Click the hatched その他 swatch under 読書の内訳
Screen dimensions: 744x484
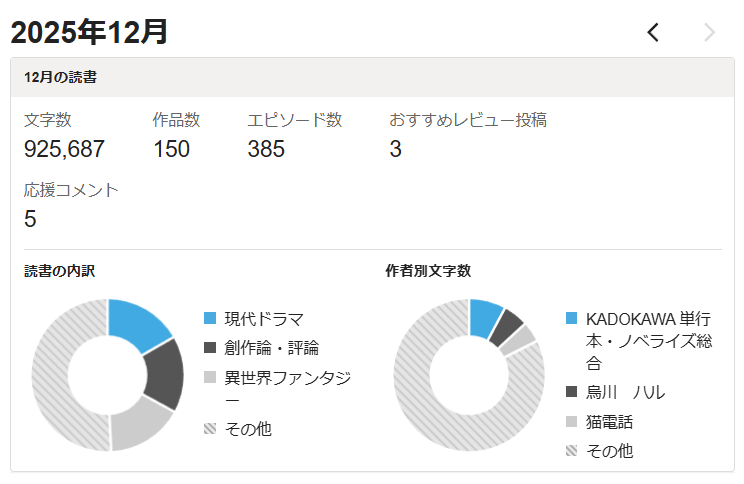tap(210, 428)
